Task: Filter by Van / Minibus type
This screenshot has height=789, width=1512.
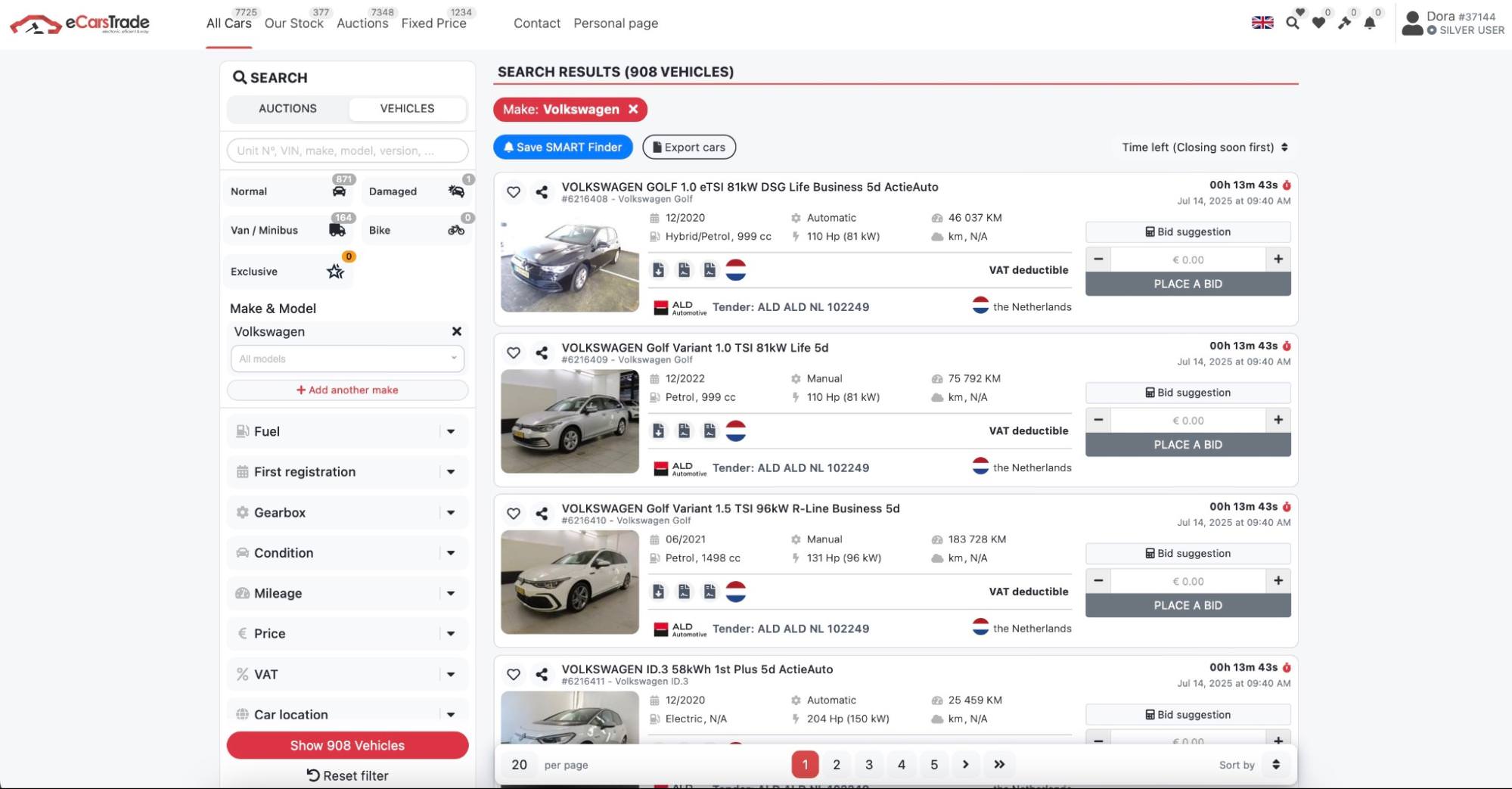Action: (289, 230)
